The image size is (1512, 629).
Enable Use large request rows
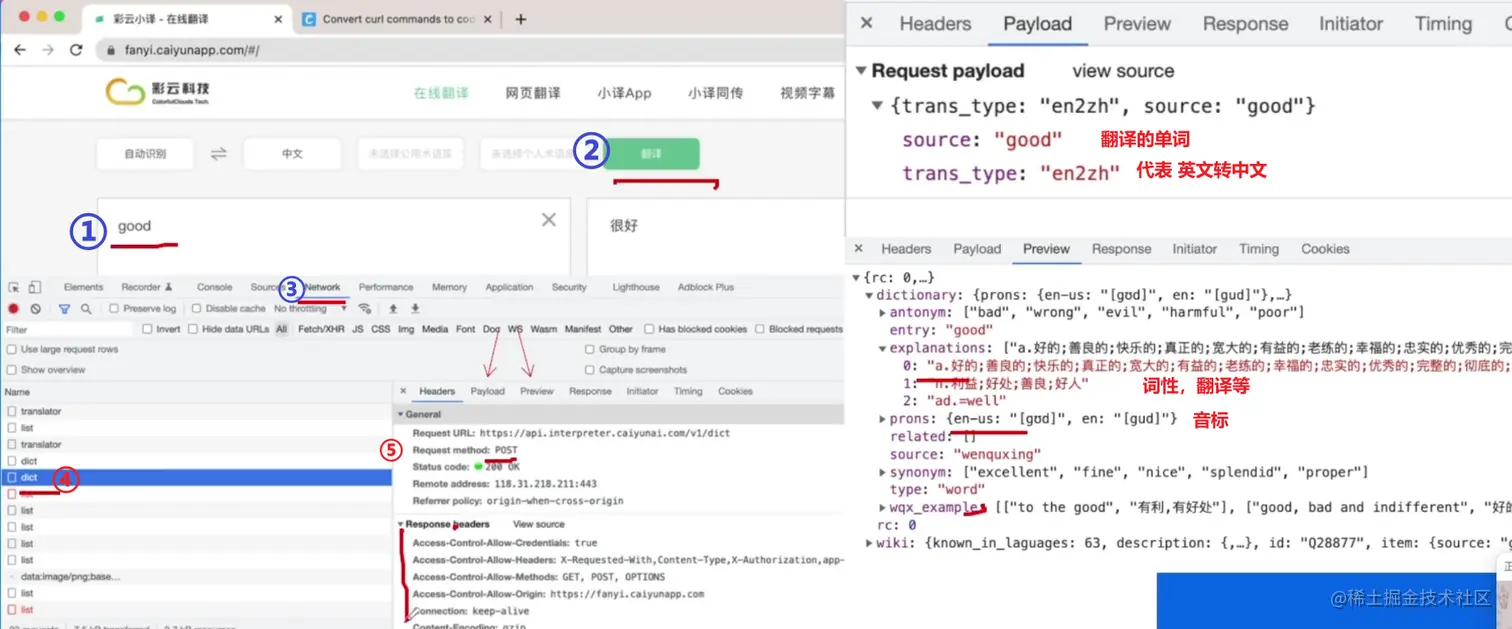[x=12, y=349]
